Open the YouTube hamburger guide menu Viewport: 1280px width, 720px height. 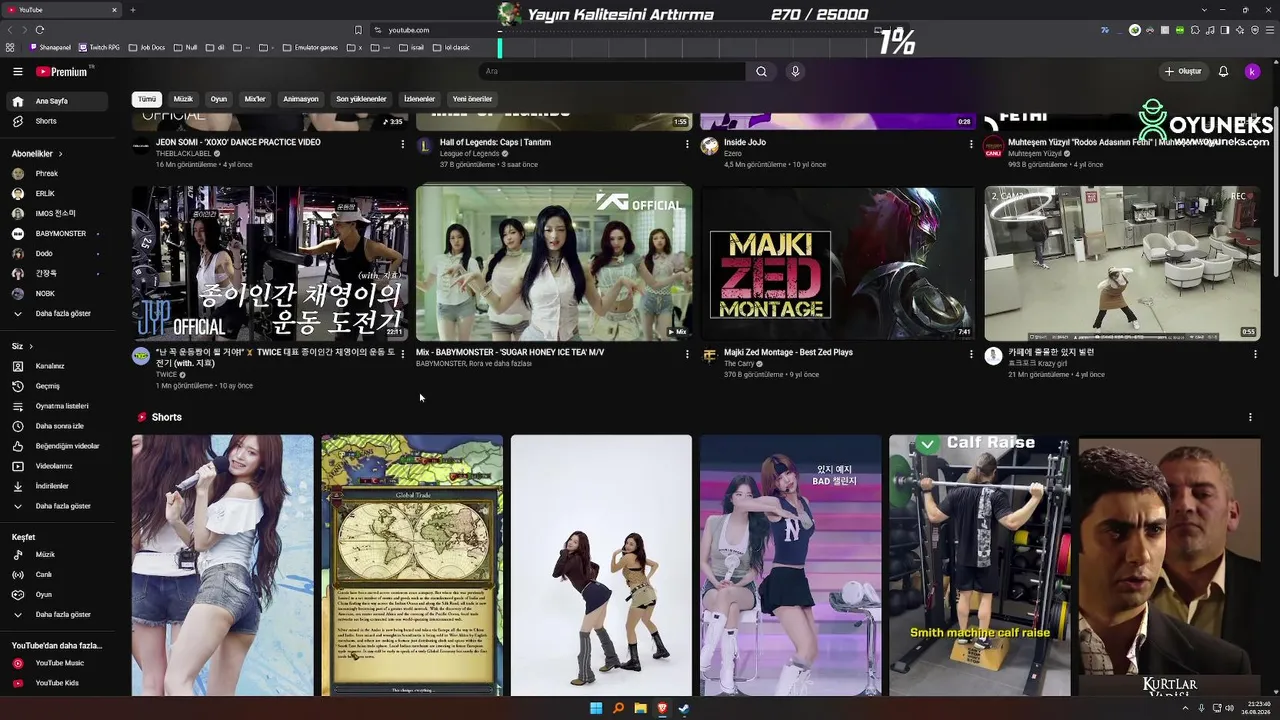(x=17, y=72)
